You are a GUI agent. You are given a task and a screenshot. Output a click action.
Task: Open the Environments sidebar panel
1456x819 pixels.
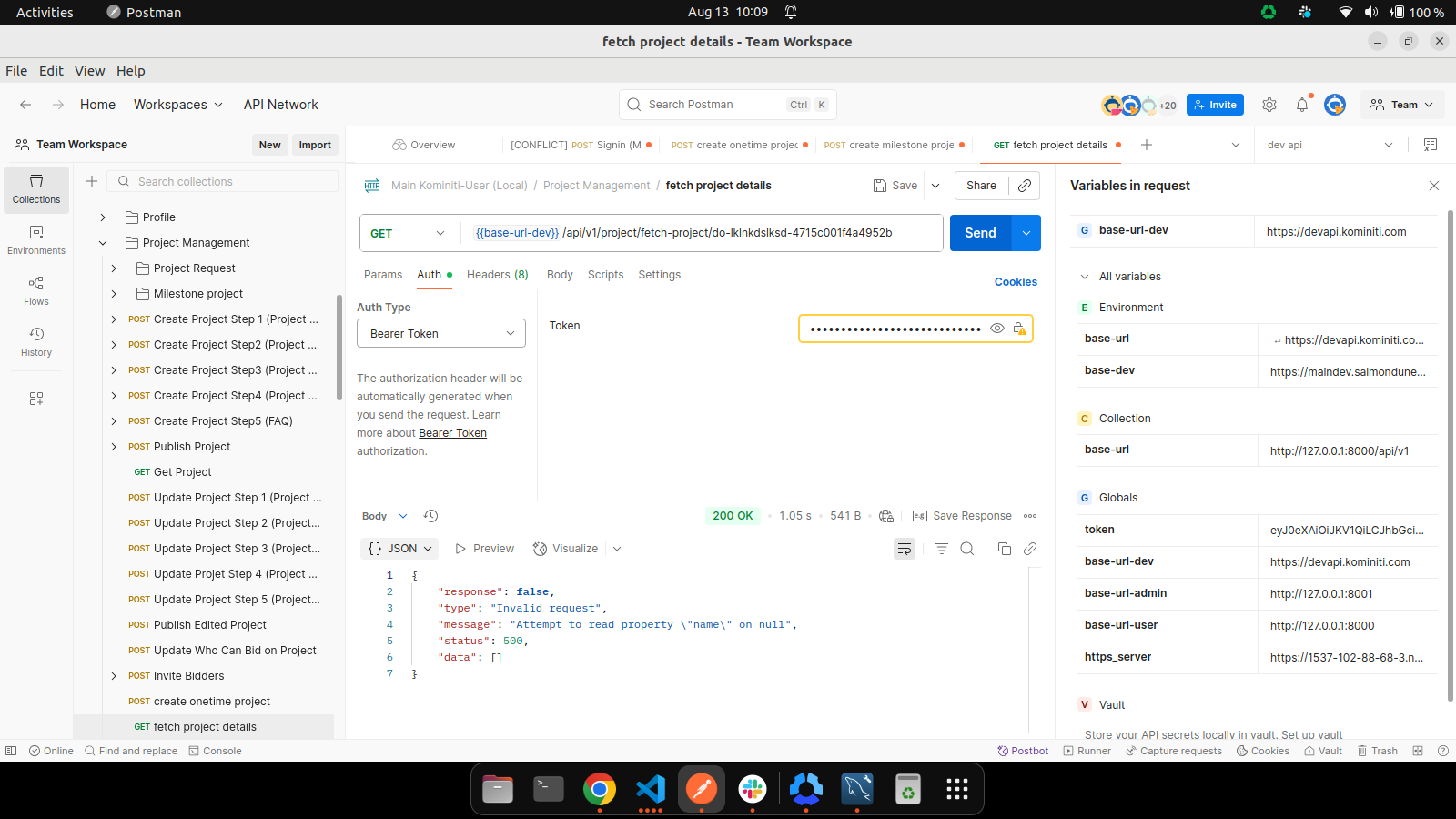pyautogui.click(x=36, y=239)
